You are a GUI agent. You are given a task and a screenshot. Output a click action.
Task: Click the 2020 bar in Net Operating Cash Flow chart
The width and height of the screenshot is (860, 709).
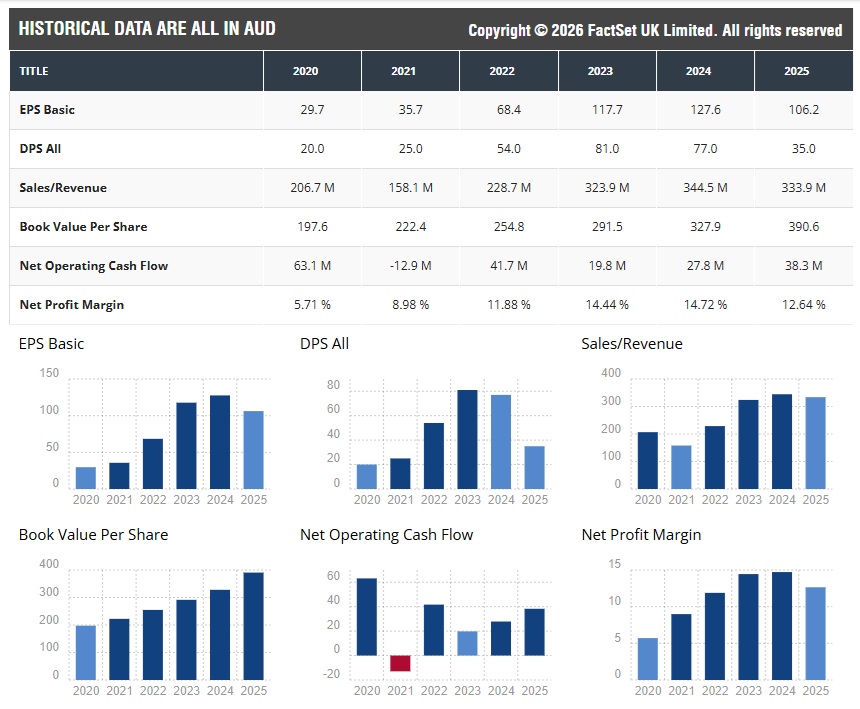pos(367,617)
